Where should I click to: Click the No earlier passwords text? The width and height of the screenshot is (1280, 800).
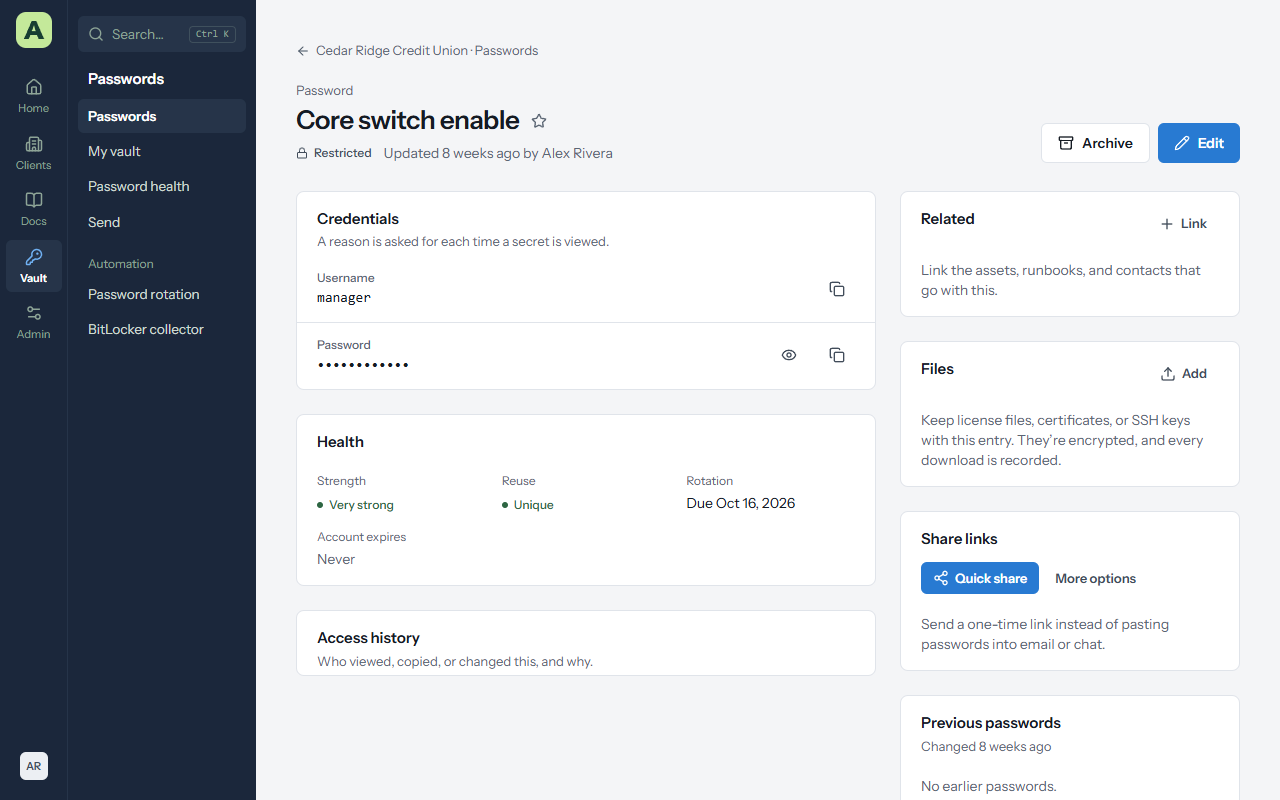point(989,786)
